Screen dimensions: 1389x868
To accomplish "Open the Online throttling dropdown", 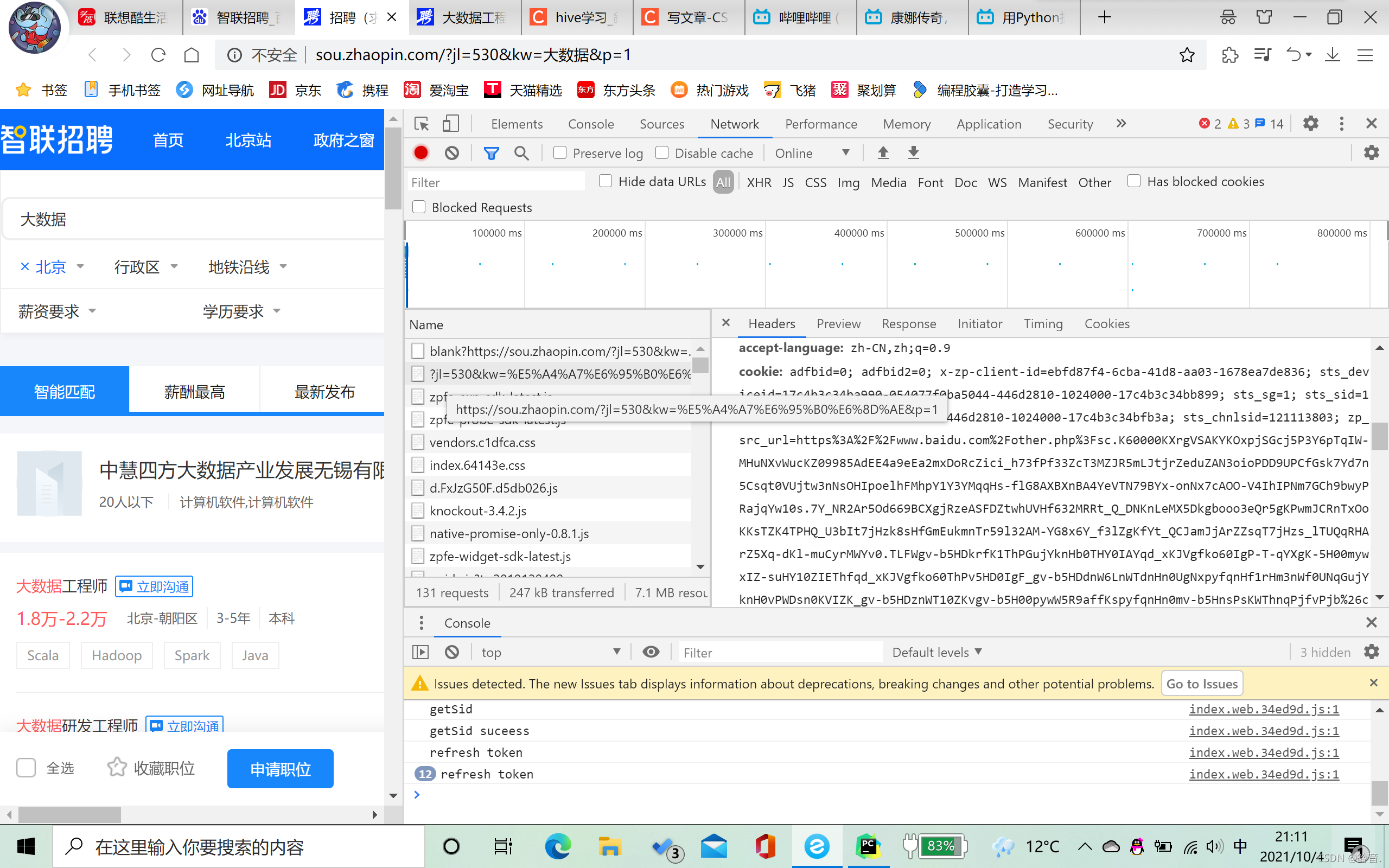I will click(811, 152).
